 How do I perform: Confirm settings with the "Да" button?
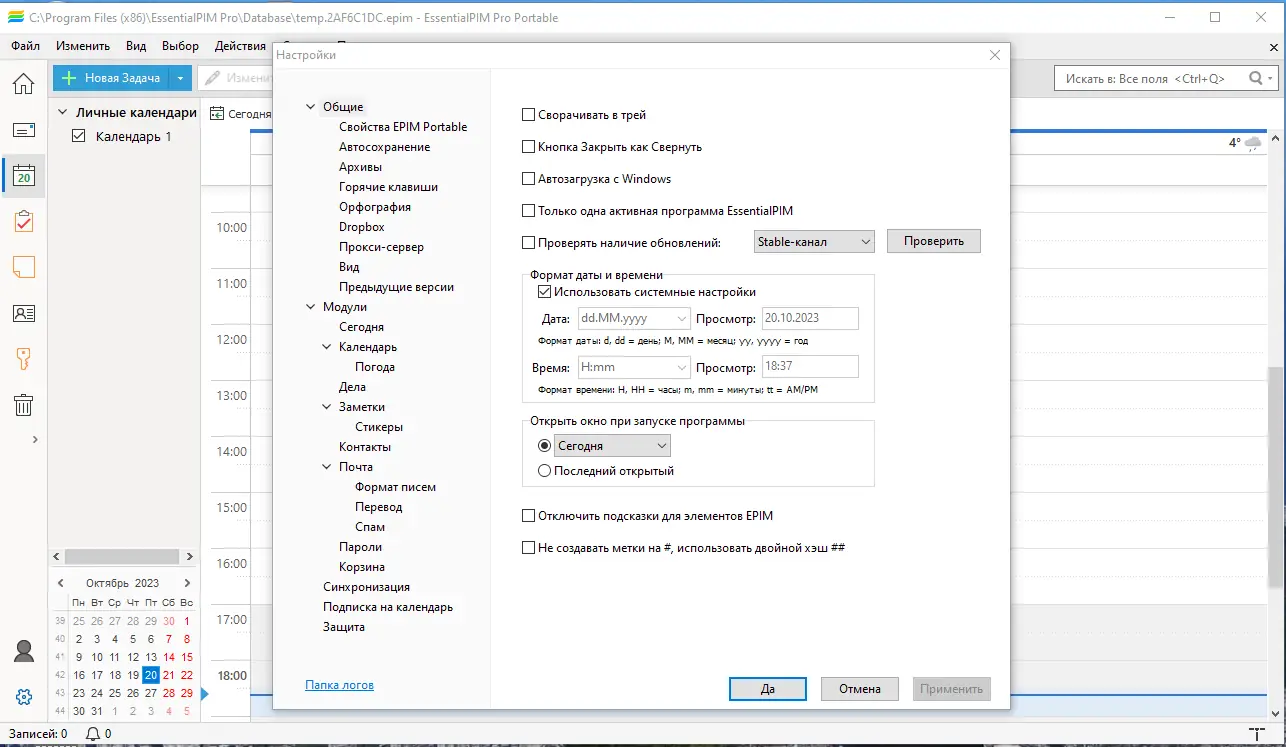tap(768, 689)
